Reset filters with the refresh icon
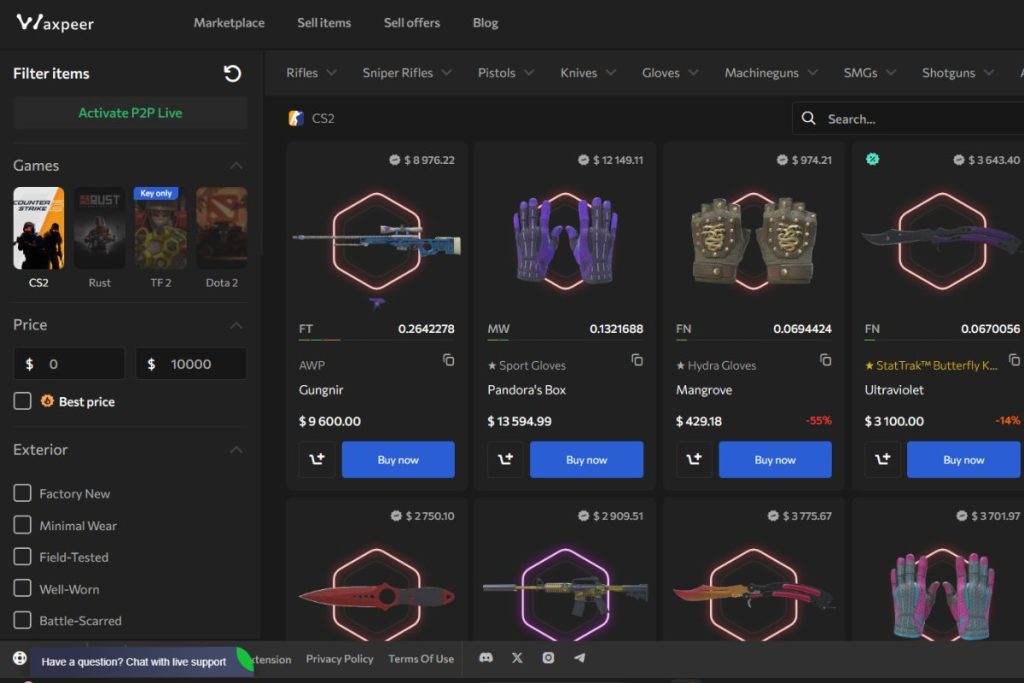This screenshot has height=683, width=1024. point(232,73)
